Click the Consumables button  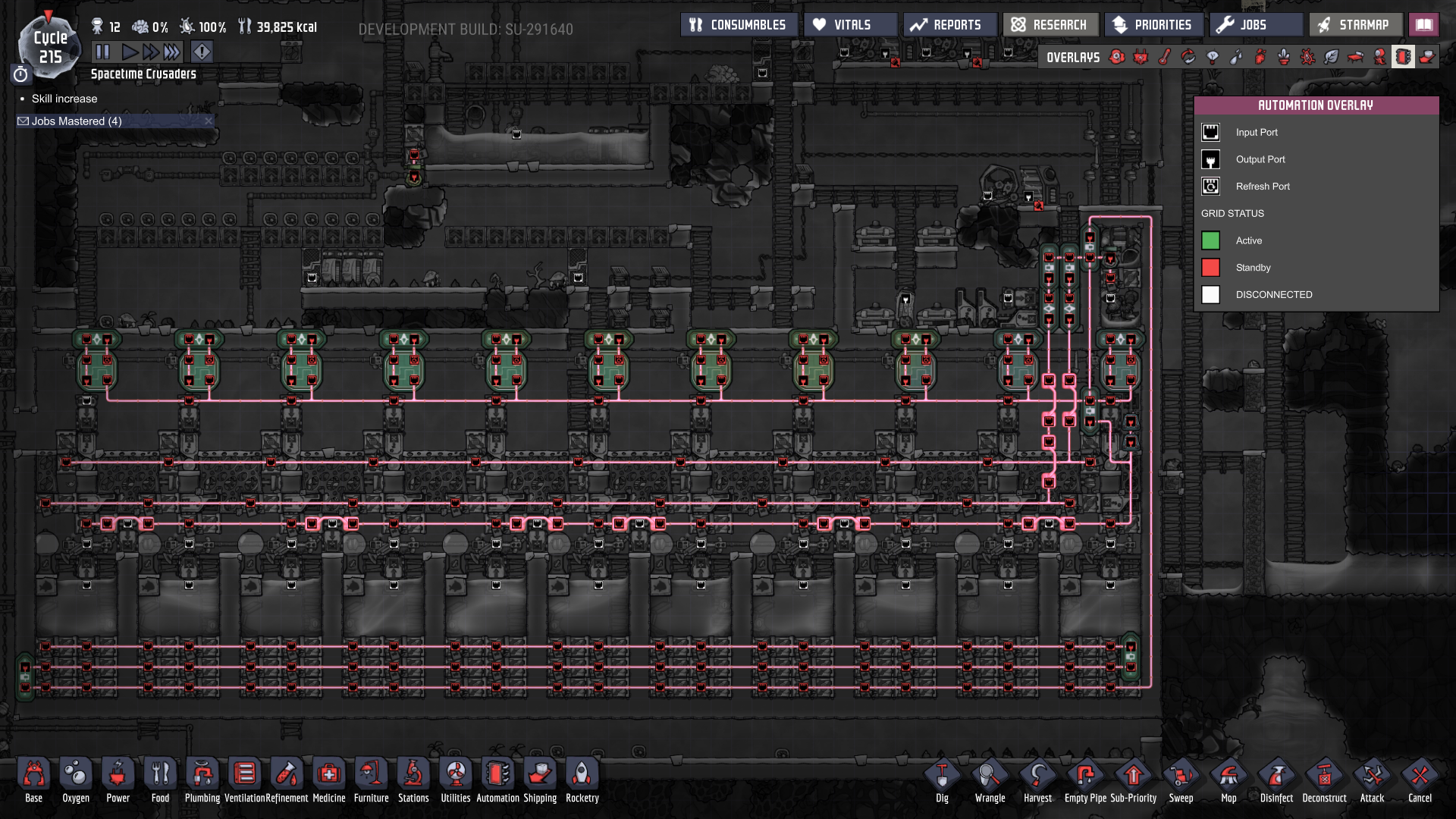[x=738, y=25]
